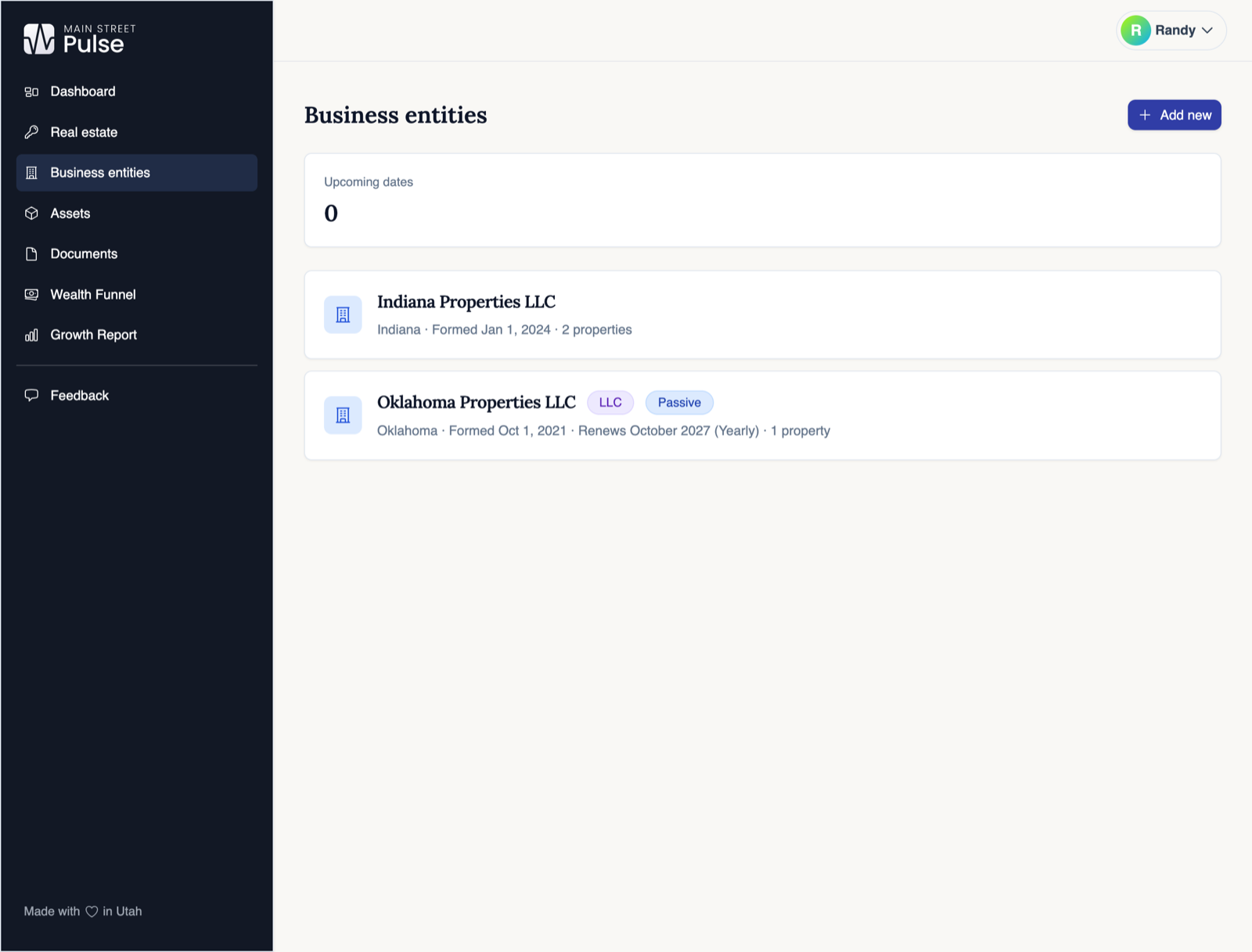This screenshot has height=952, width=1252.
Task: Select Business entities in the sidebar
Action: click(x=137, y=173)
